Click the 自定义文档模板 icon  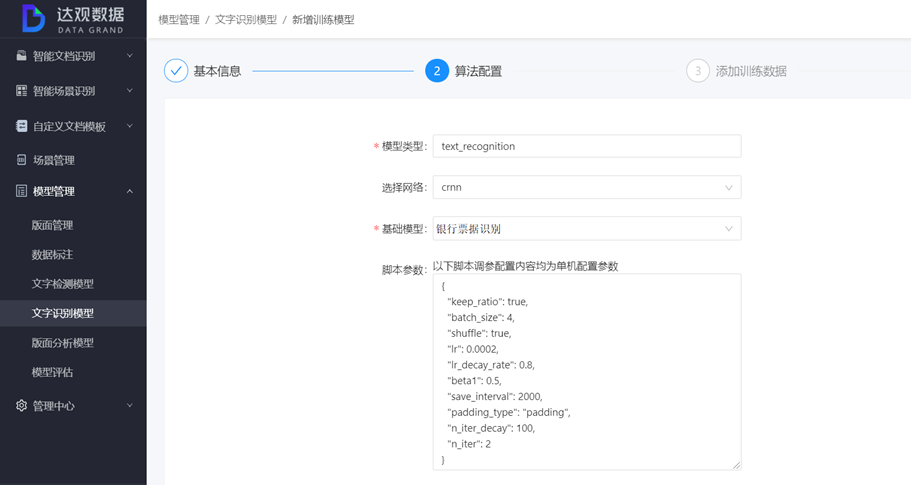pyautogui.click(x=21, y=126)
